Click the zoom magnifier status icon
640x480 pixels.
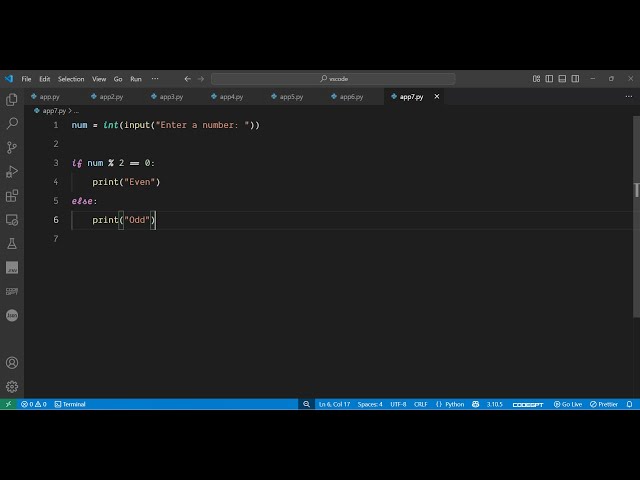click(306, 404)
